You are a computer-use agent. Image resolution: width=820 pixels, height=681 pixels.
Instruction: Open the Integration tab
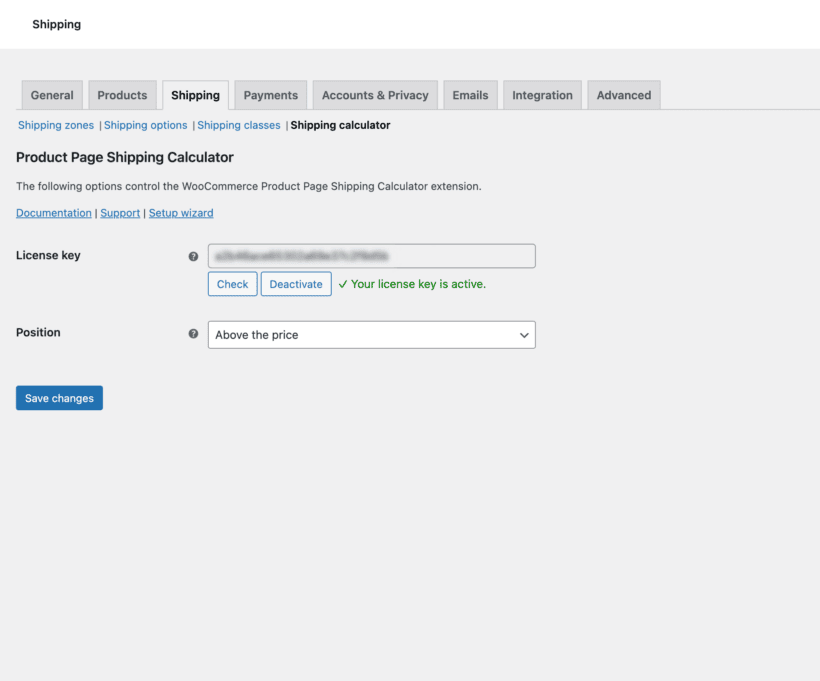click(x=542, y=95)
